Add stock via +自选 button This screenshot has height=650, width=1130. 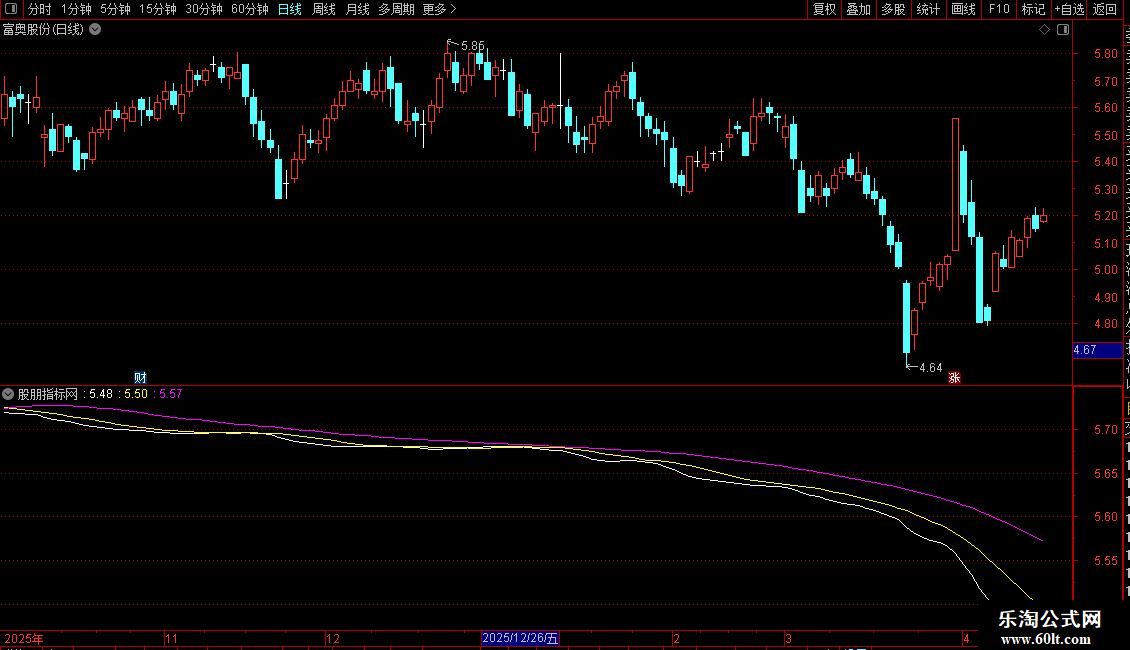tap(1069, 9)
